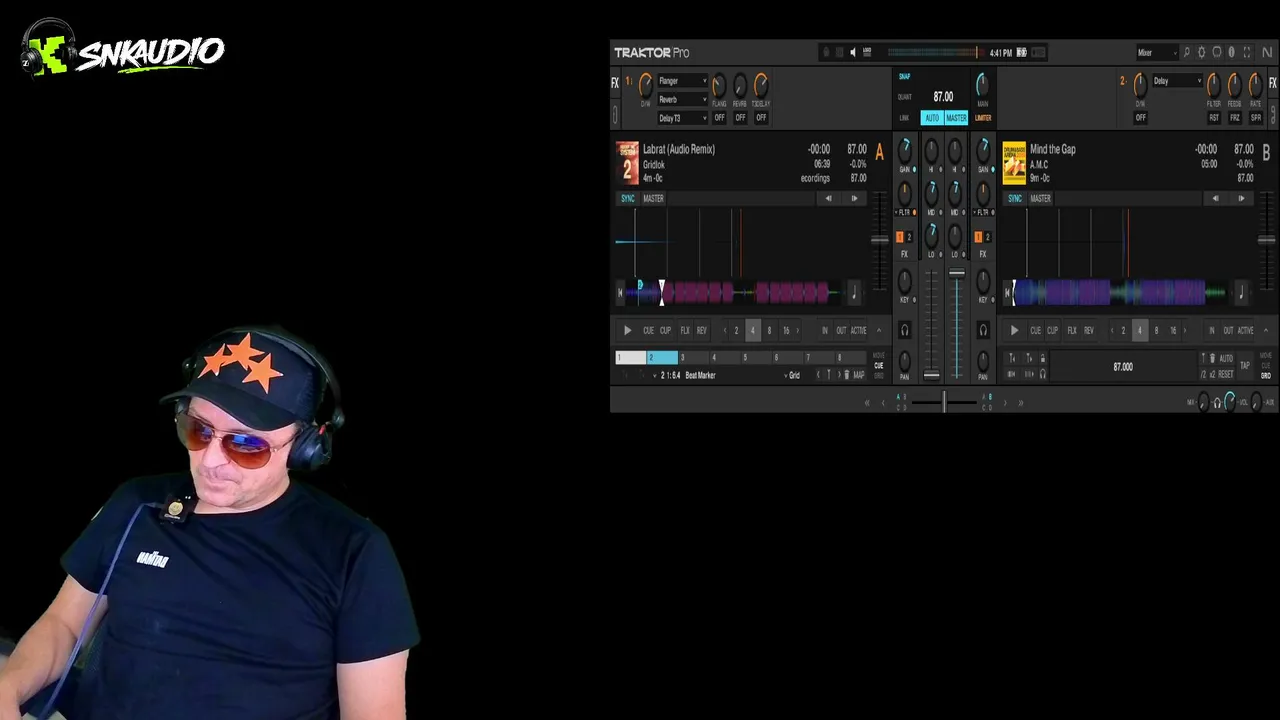The image size is (1280, 720).
Task: Switch Deck B advanced panel to MOVE tab
Action: pos(1266,356)
